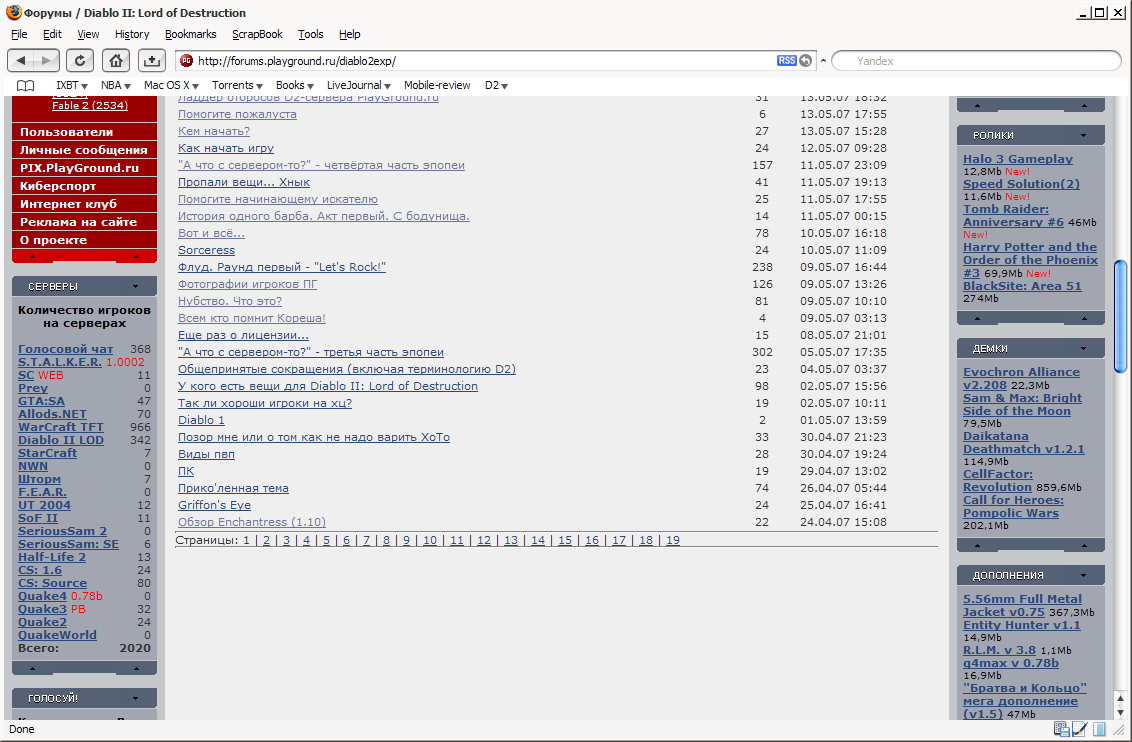Image resolution: width=1132 pixels, height=742 pixels.
Task: Collapse the ДОПОЛНЕНИЯ panel arrow
Action: (x=1083, y=575)
